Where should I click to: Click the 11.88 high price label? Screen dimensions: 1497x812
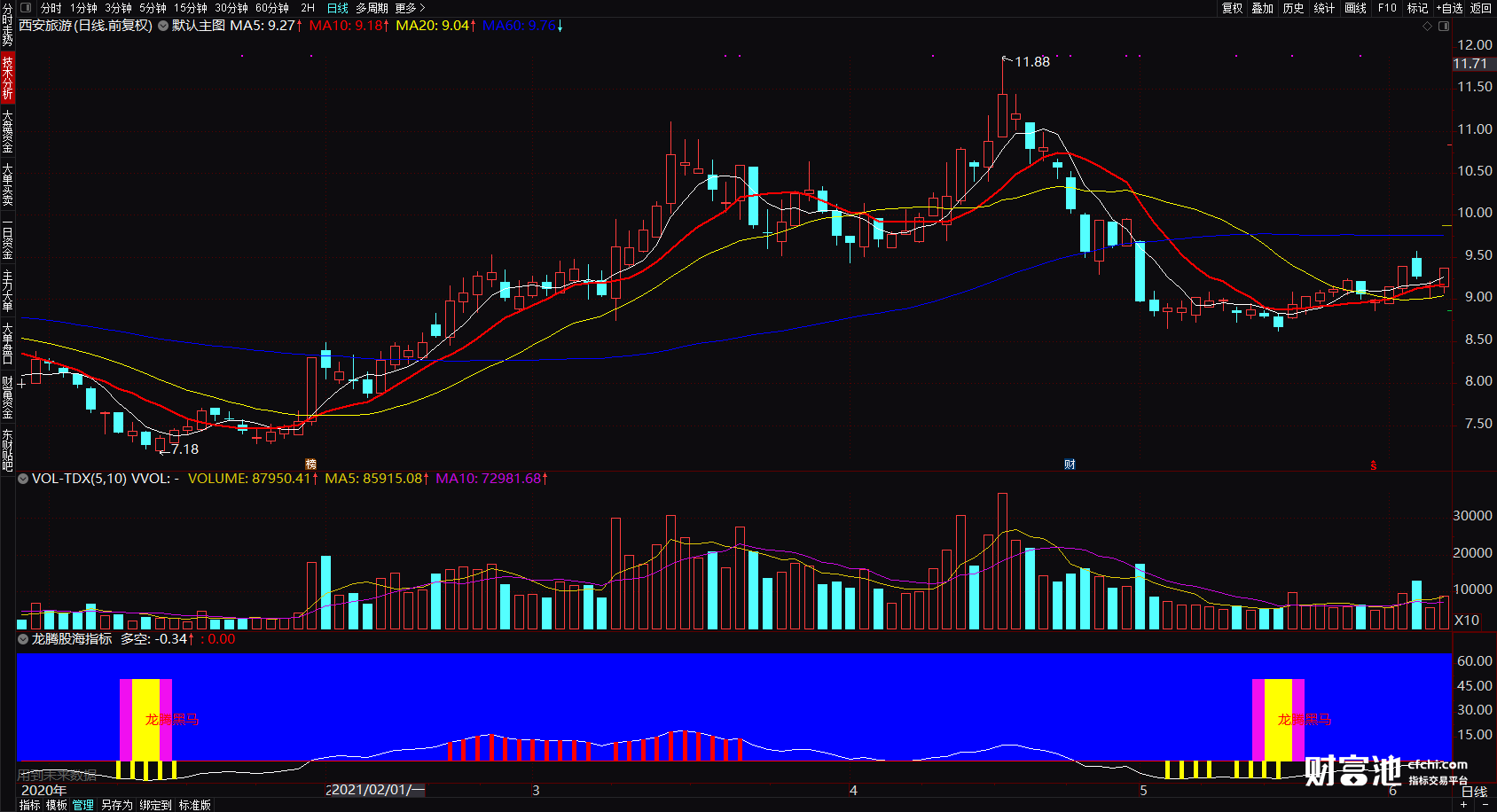point(1031,62)
